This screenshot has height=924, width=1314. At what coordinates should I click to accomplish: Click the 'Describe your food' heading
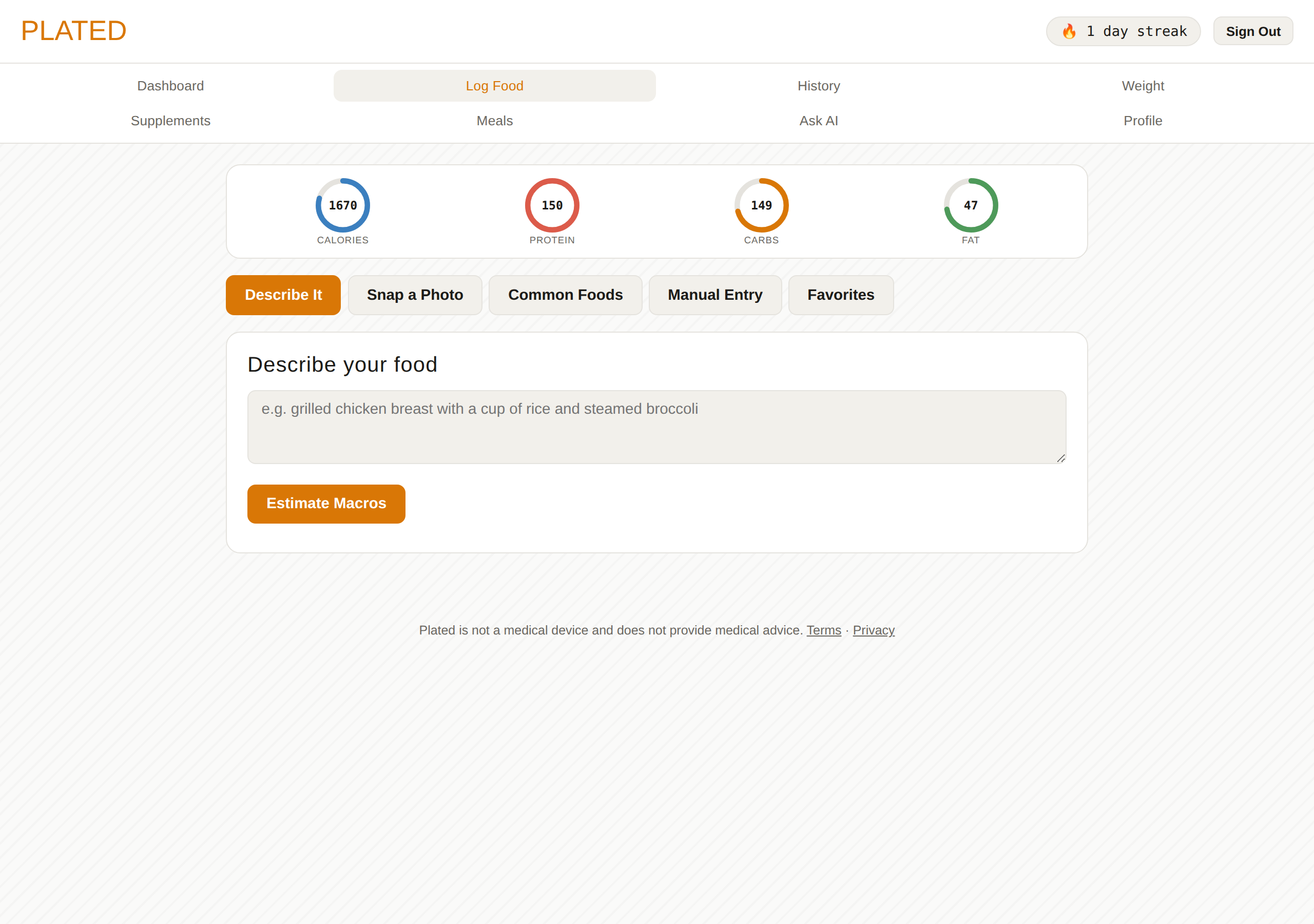342,364
